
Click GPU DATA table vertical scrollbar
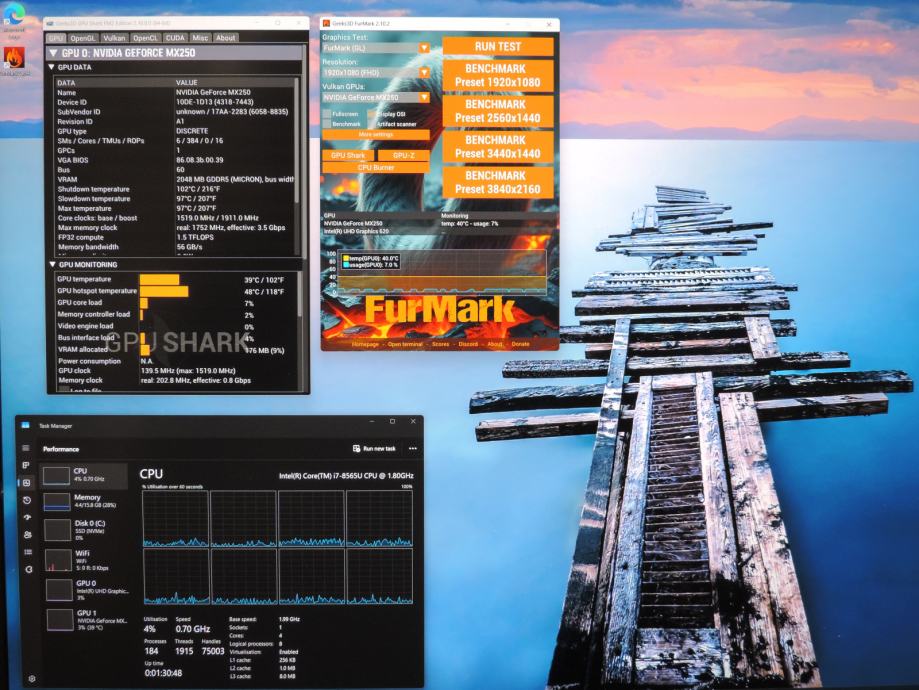coord(298,166)
